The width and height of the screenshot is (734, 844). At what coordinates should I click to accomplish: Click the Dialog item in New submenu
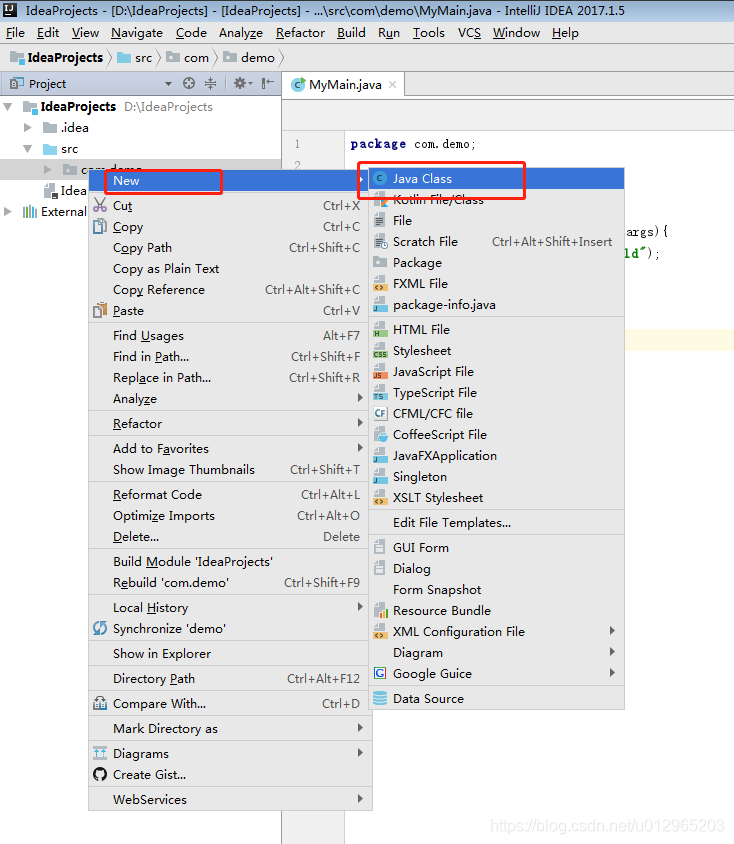pos(412,569)
